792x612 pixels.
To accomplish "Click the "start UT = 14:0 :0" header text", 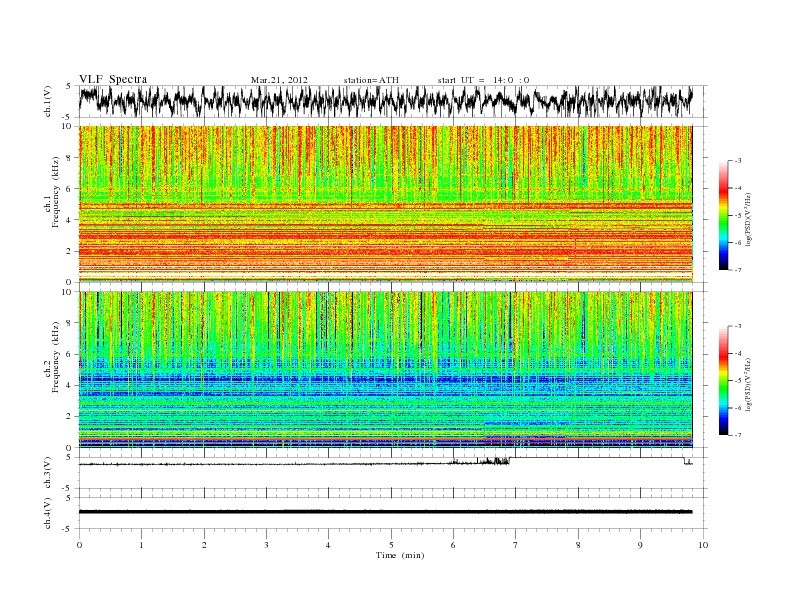I will pyautogui.click(x=483, y=80).
